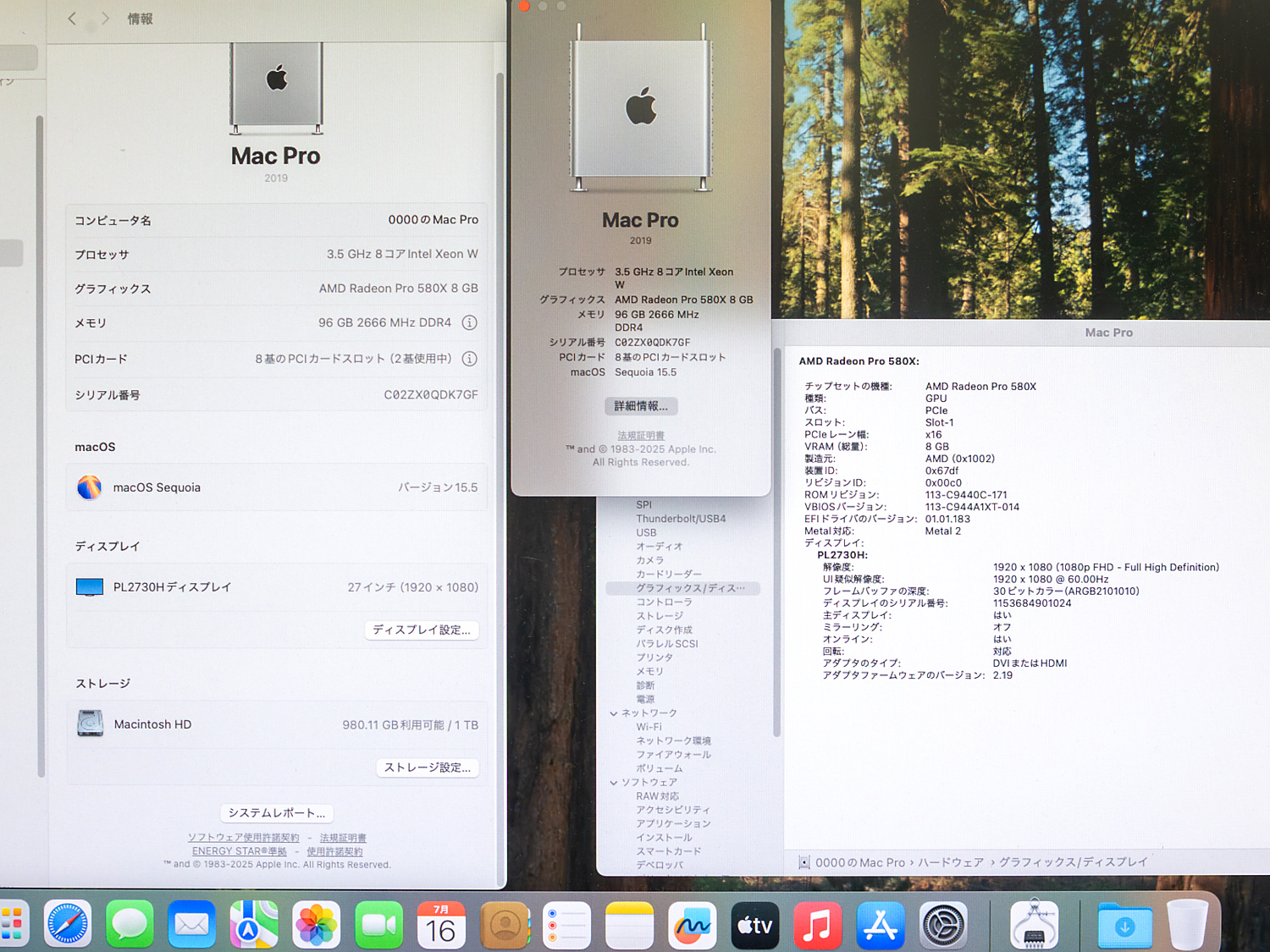The height and width of the screenshot is (952, 1270).
Task: Select ファイアウォール in report sidebar
Action: click(x=673, y=755)
